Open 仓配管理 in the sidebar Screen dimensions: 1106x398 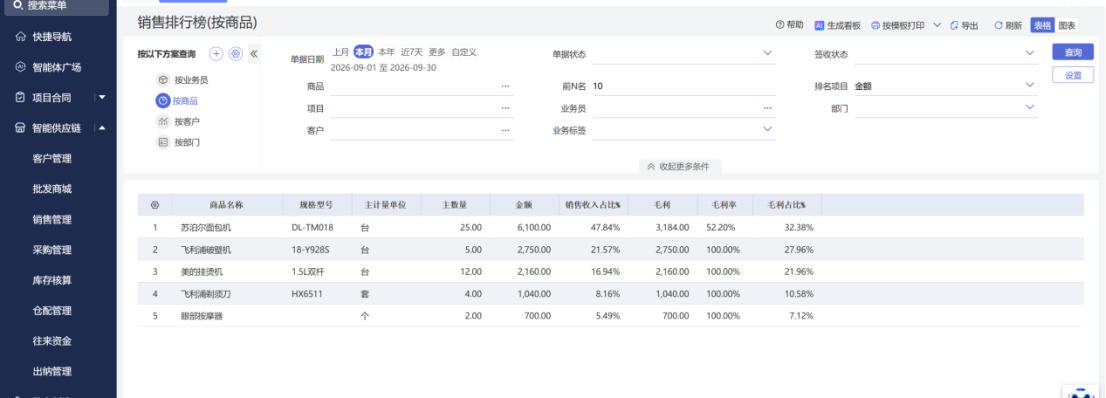pos(52,310)
